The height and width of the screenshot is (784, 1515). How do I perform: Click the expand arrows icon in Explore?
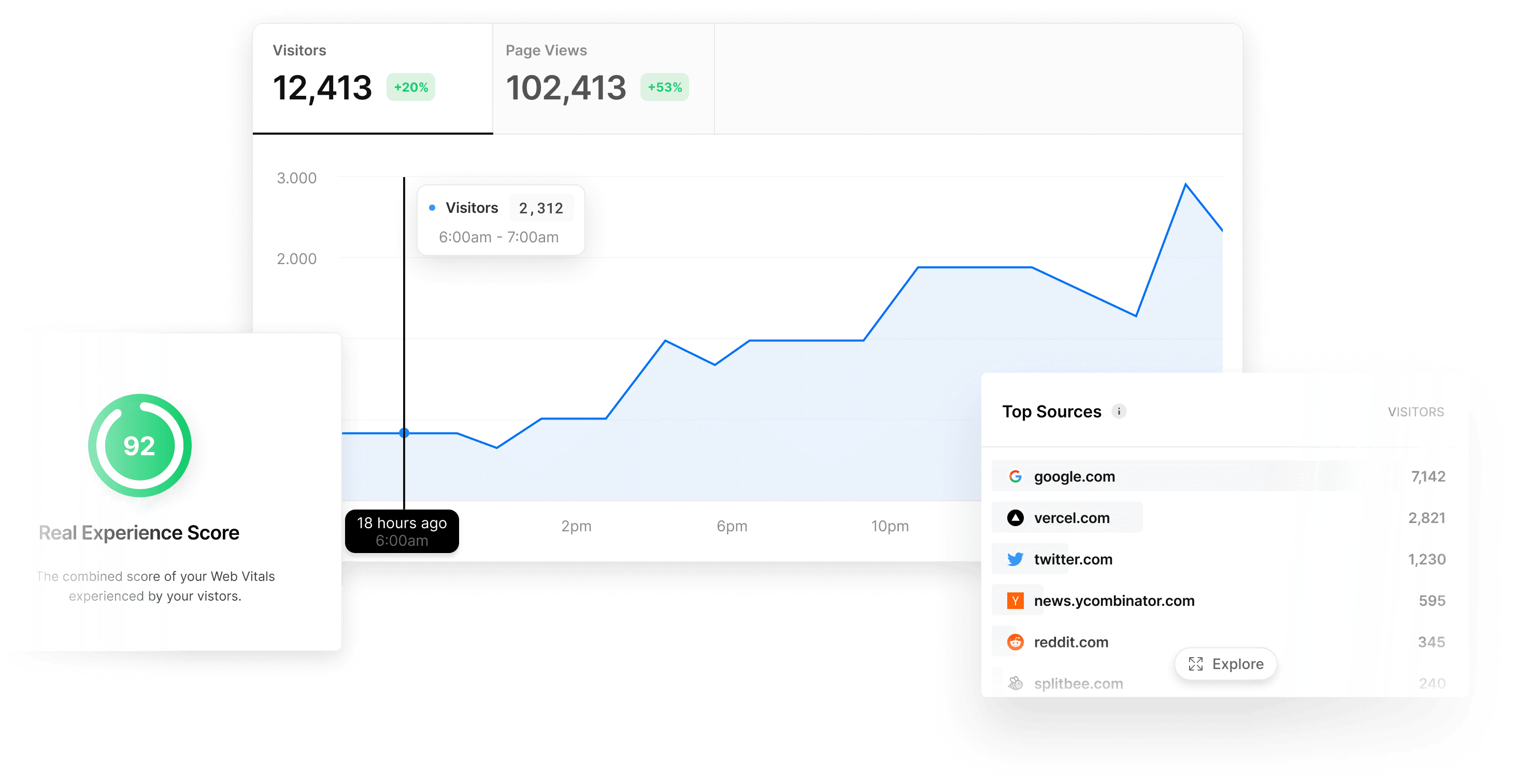tap(1195, 663)
